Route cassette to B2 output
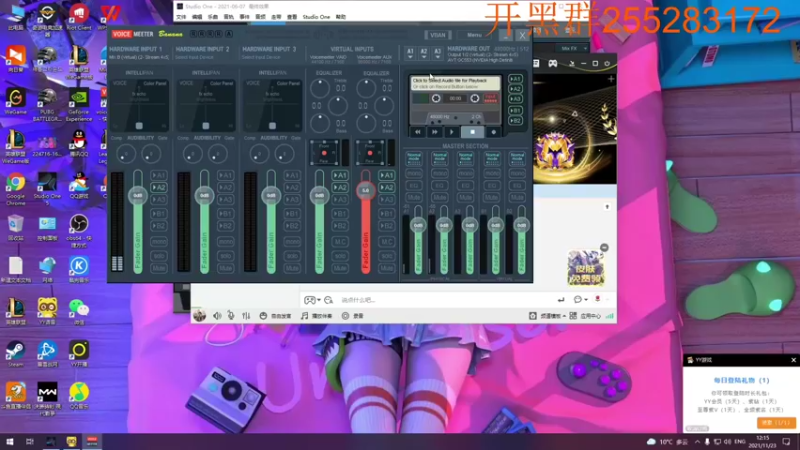Viewport: 800px width, 450px height. (x=515, y=120)
